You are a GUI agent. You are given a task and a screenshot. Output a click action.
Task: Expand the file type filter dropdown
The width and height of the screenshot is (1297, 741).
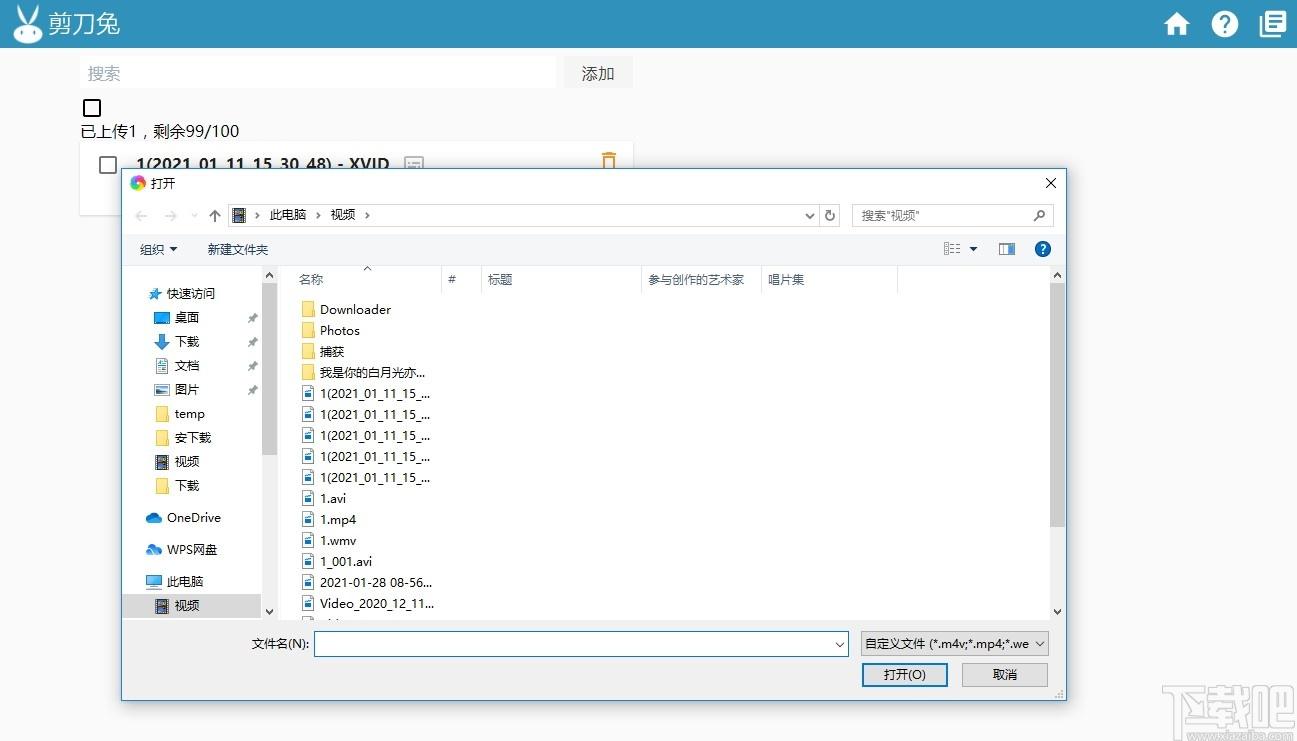coord(955,644)
